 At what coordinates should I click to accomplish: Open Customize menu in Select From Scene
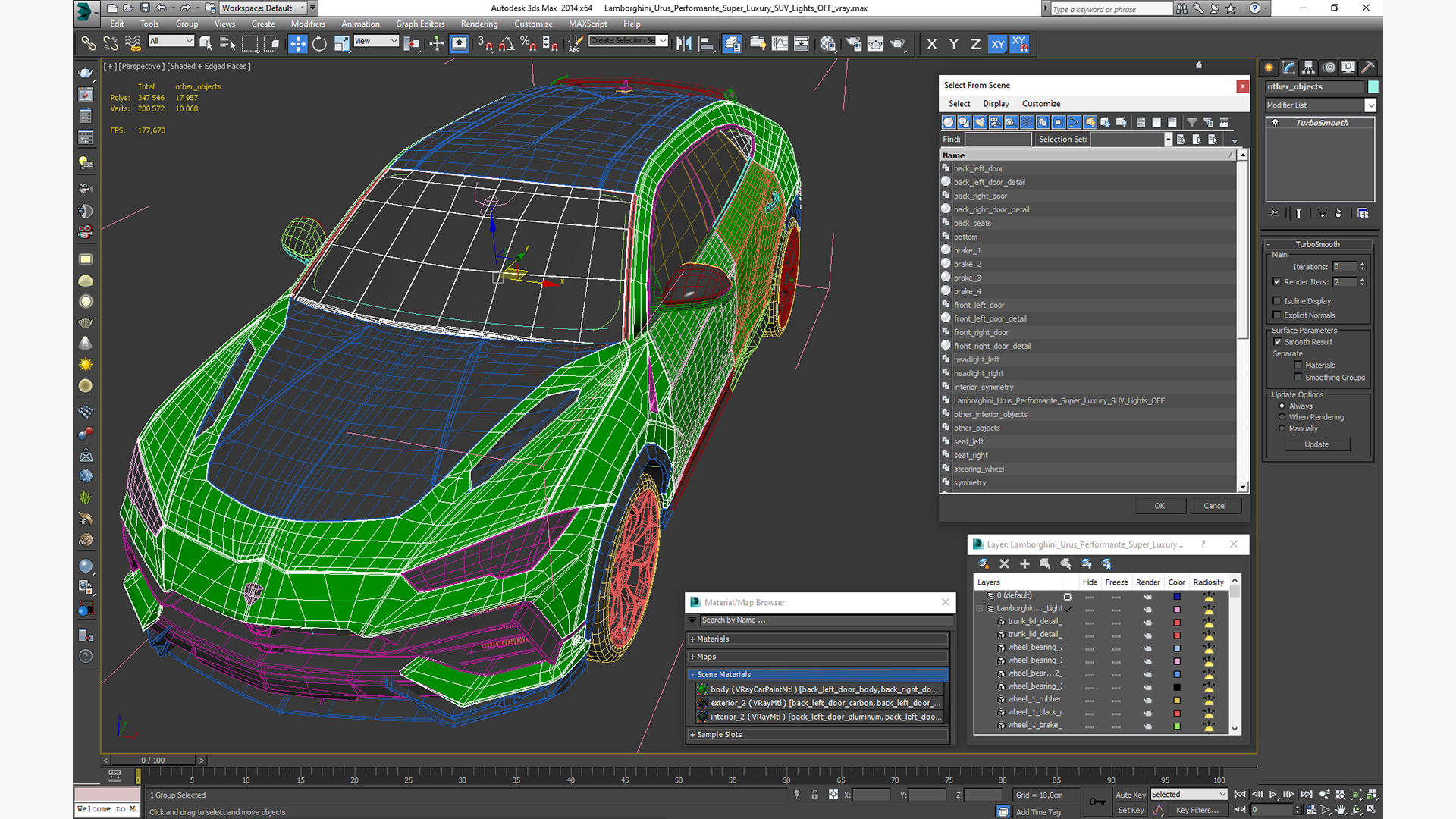click(x=1041, y=104)
